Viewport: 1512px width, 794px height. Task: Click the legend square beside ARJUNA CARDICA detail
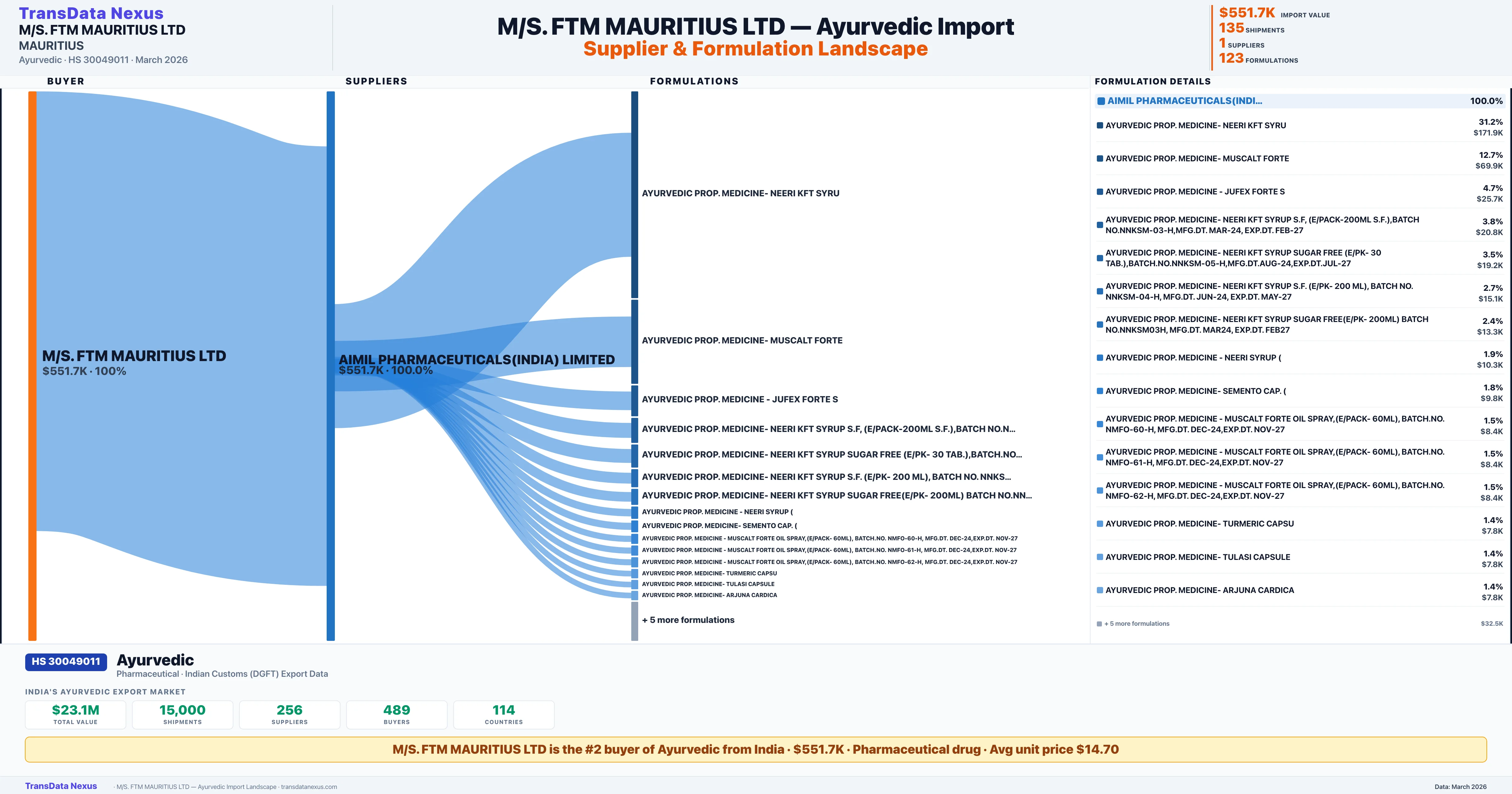1100,590
